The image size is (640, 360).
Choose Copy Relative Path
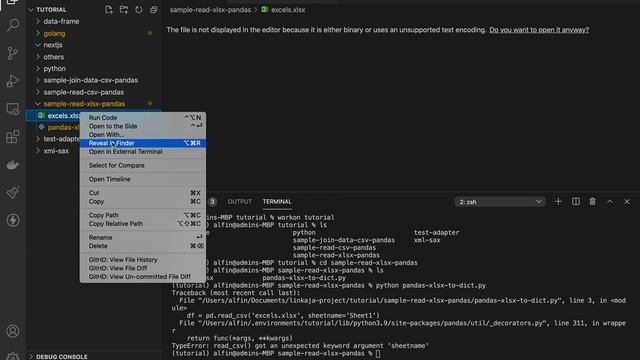click(143, 224)
